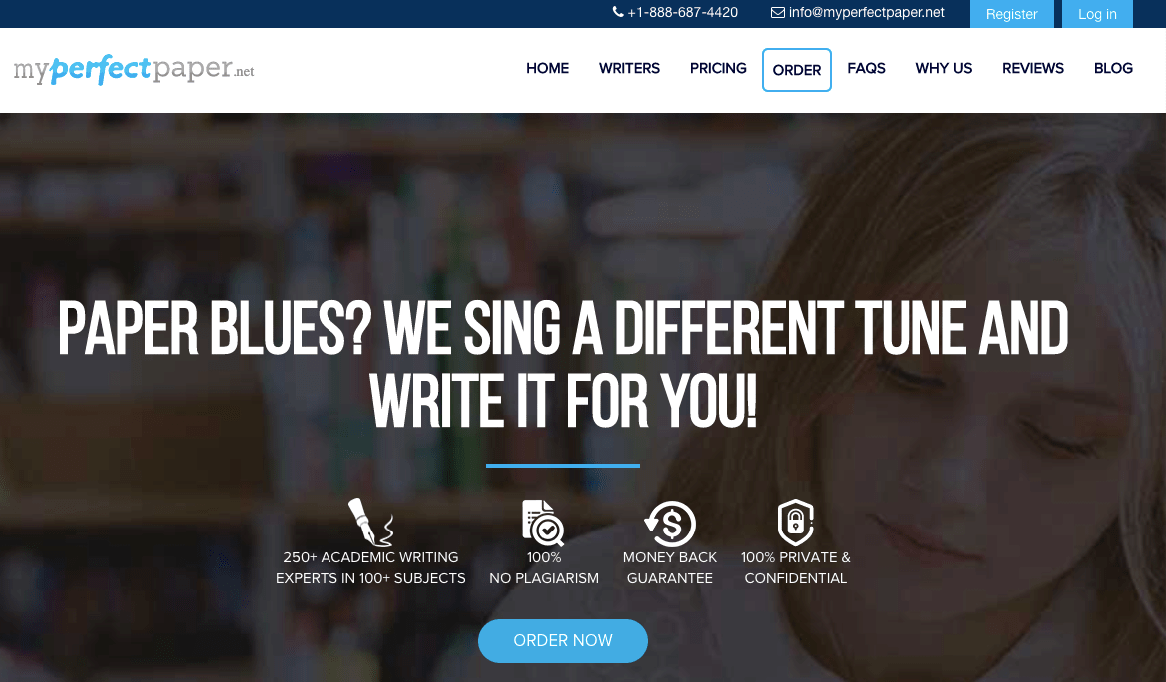
Task: Open the Home menu item
Action: [x=547, y=68]
